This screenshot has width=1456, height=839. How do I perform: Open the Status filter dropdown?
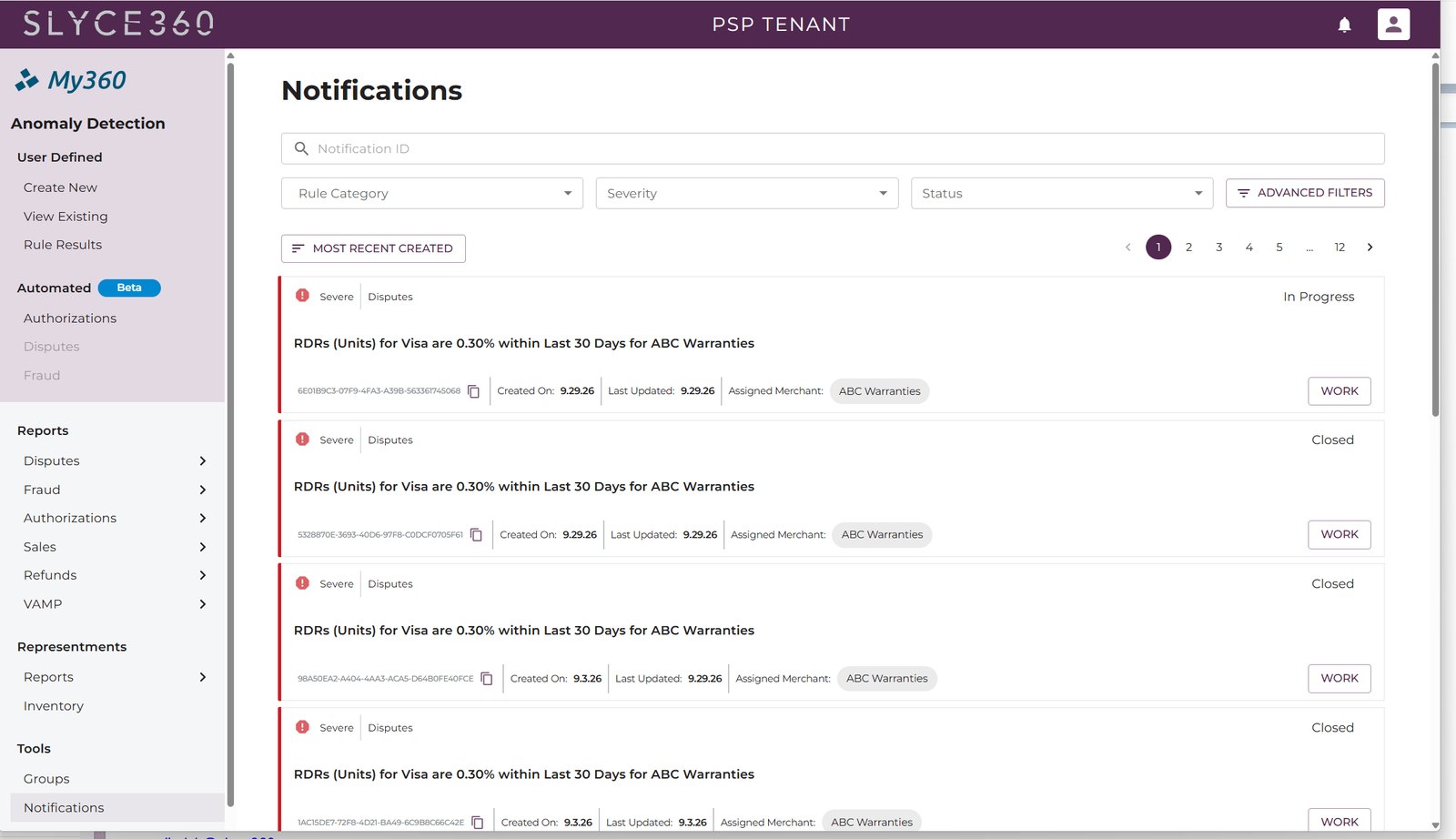1062,193
